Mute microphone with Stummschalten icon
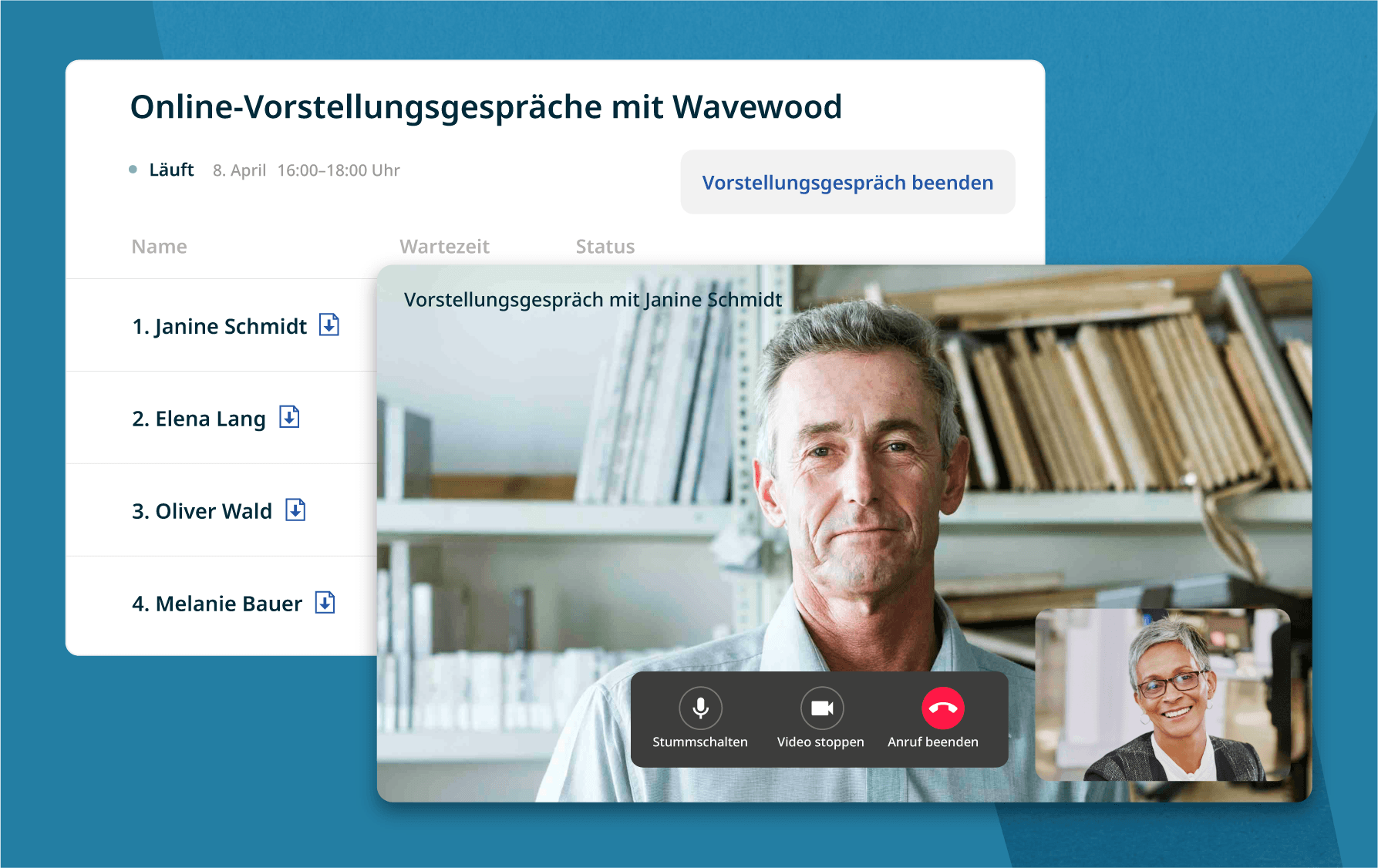Screen dimensions: 1378x868 (x=700, y=708)
